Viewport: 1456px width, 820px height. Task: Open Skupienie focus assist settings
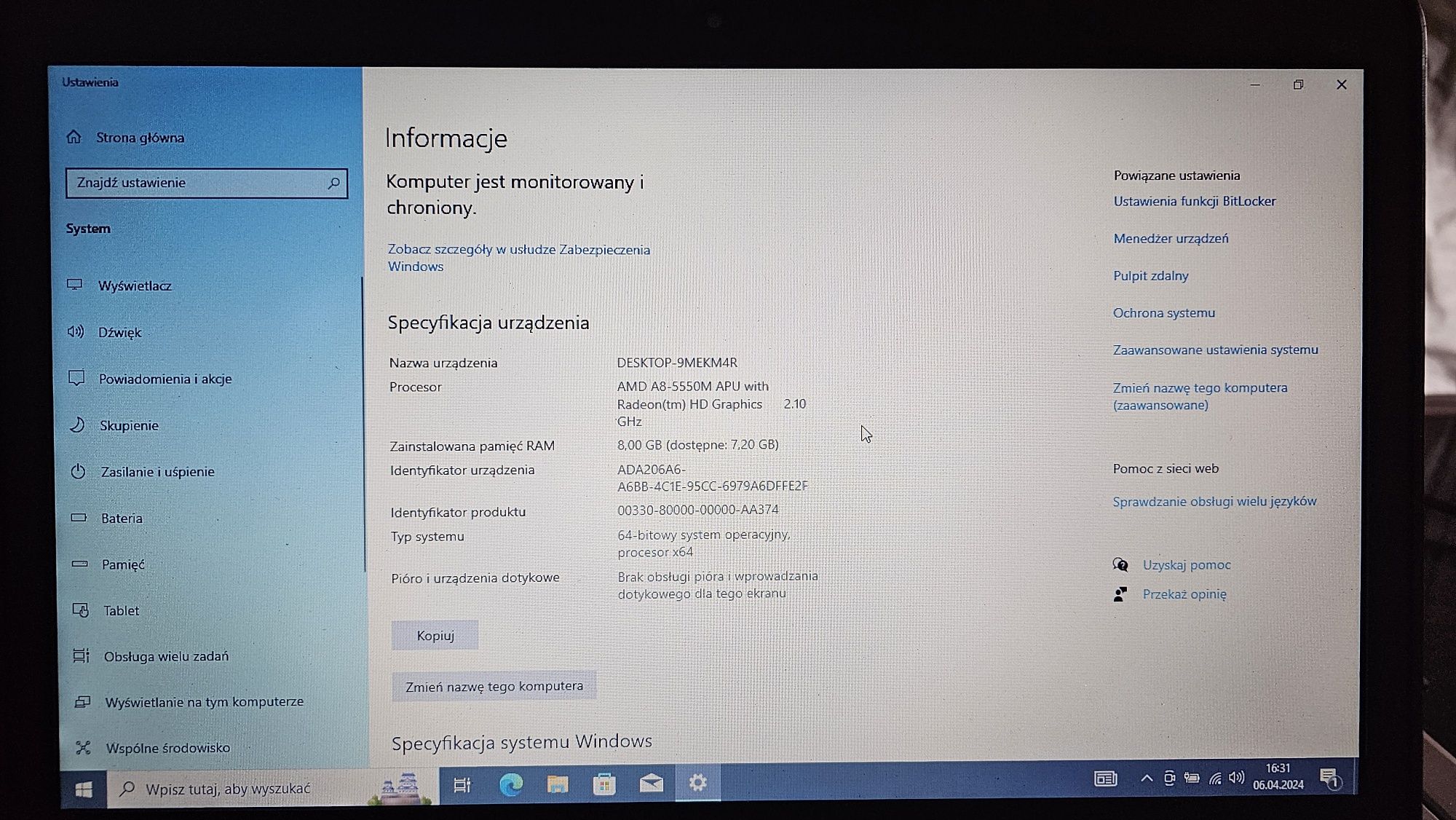114,425
